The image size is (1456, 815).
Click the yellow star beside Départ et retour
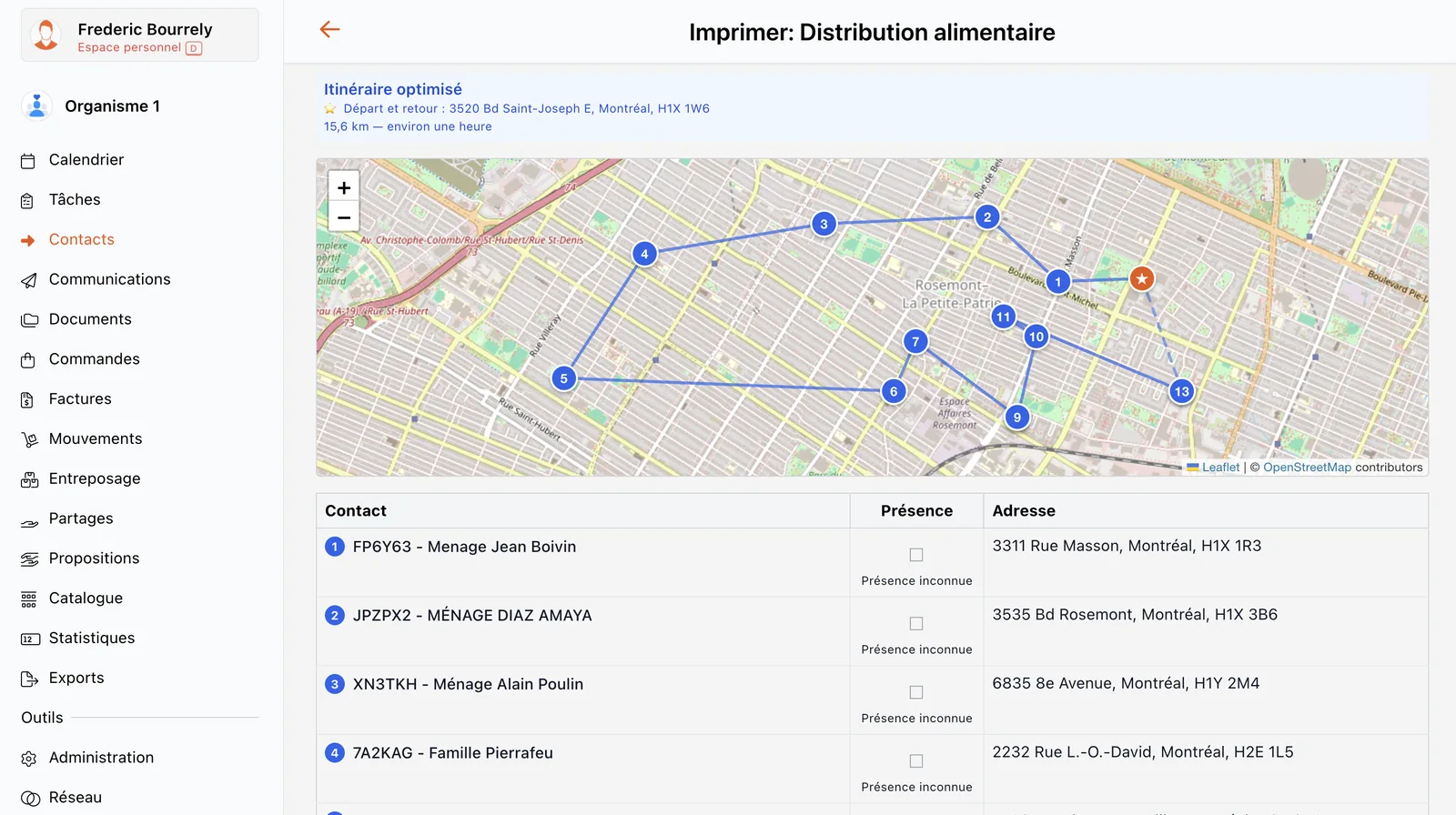(x=330, y=109)
